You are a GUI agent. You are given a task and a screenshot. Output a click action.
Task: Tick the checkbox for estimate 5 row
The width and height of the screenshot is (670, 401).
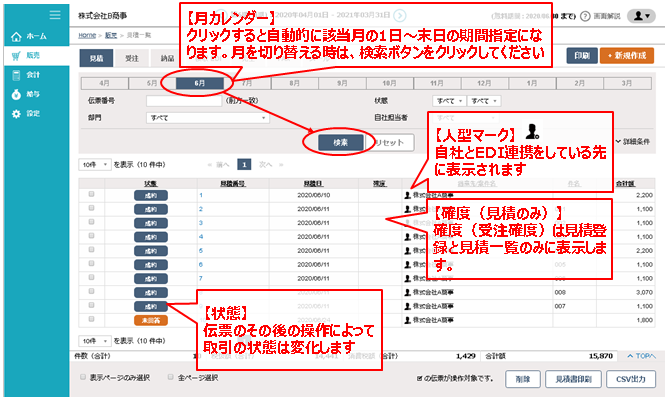point(91,250)
